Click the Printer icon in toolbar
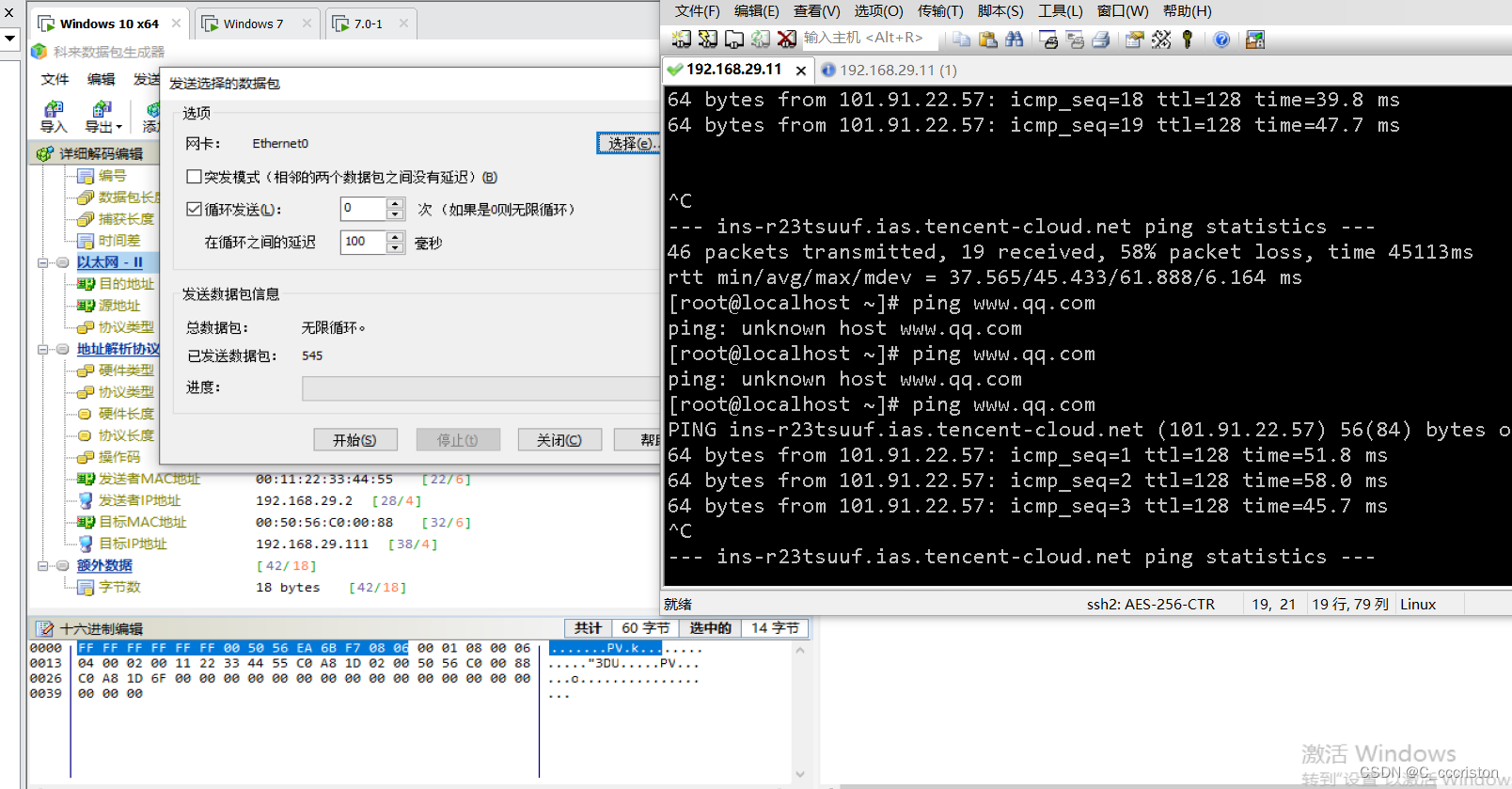Screen dimensions: 1512x789 pyautogui.click(x=1101, y=39)
